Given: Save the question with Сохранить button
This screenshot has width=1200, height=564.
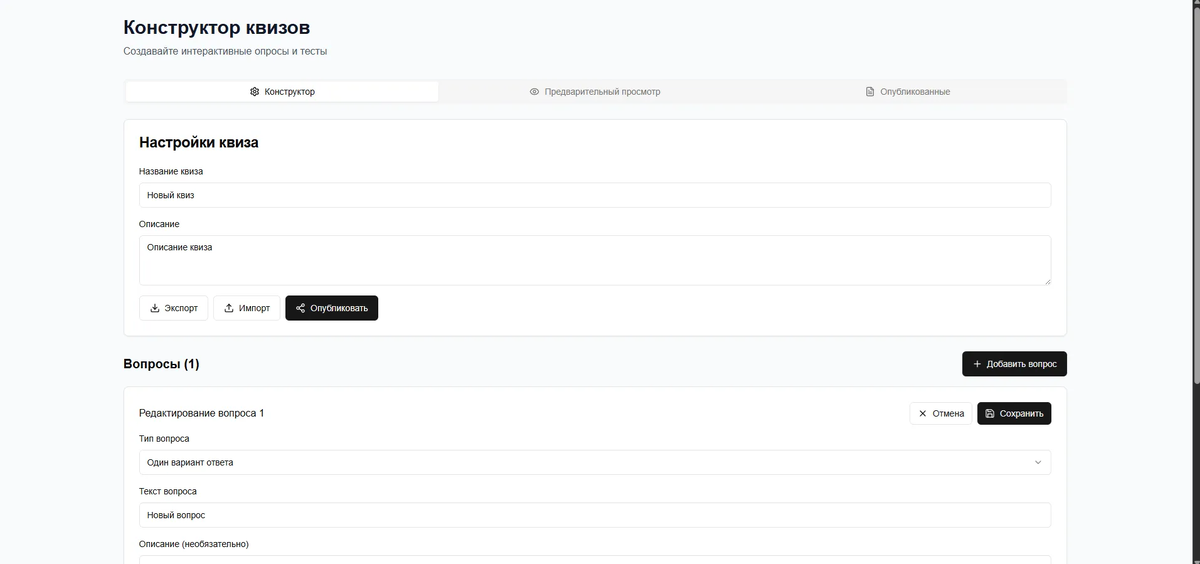Looking at the screenshot, I should (1014, 413).
